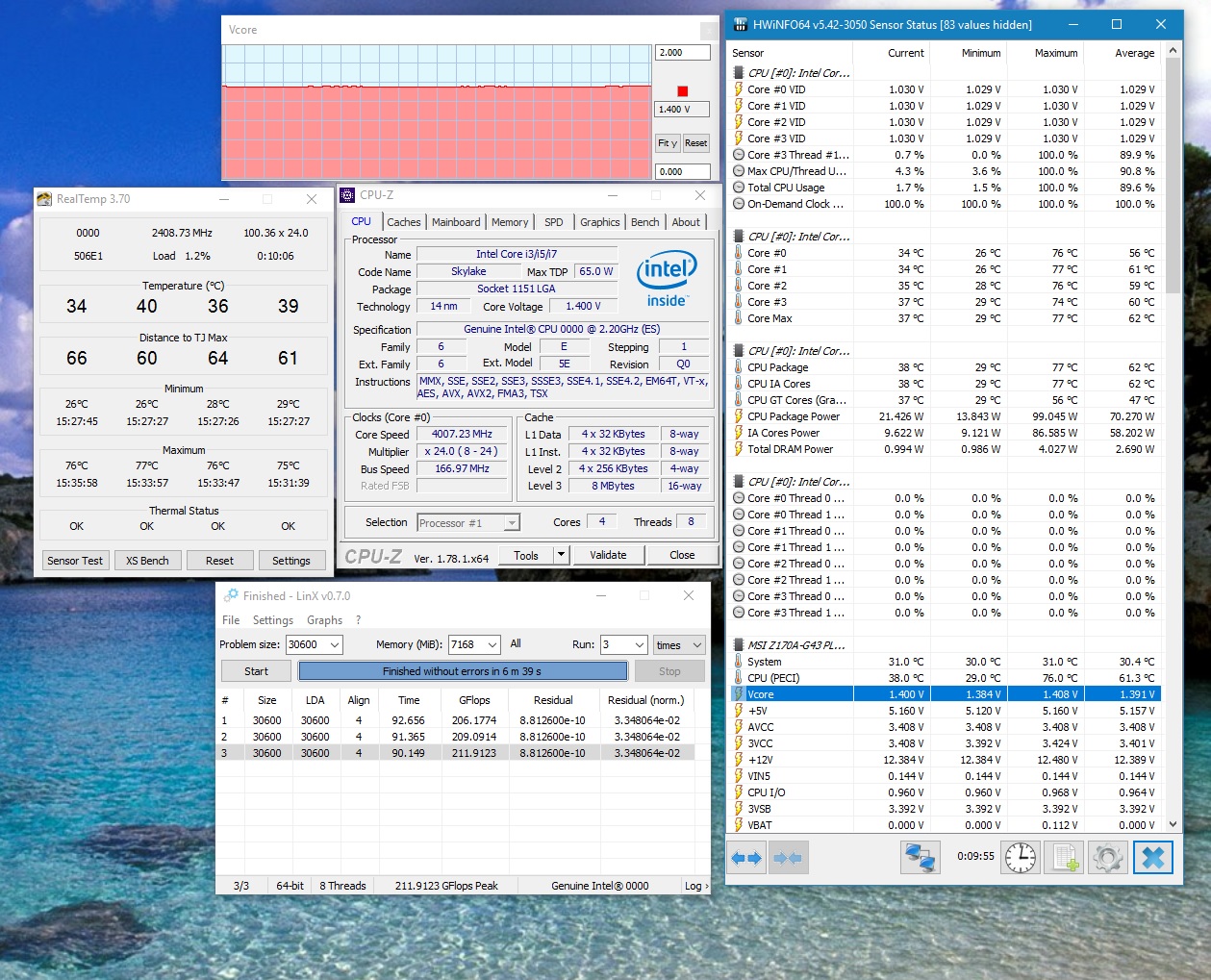Image resolution: width=1211 pixels, height=980 pixels.
Task: Click the CPU-Z title bar app icon
Action: (x=347, y=195)
